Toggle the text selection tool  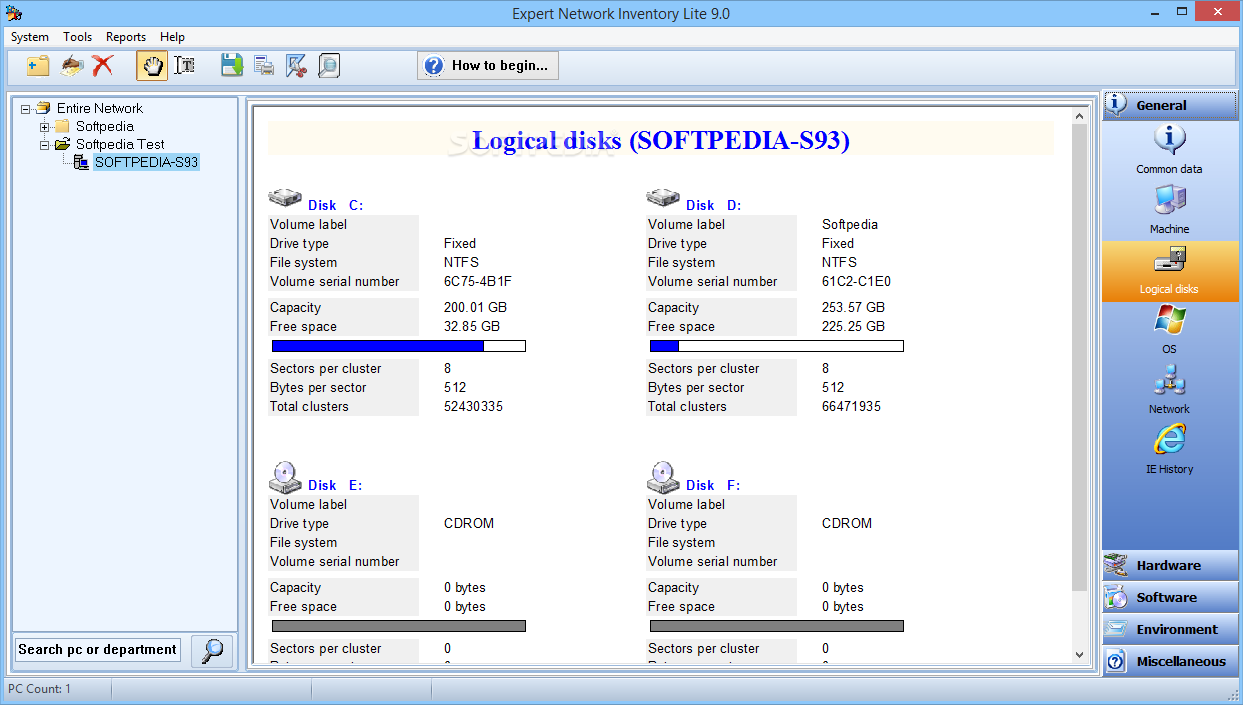click(x=185, y=66)
